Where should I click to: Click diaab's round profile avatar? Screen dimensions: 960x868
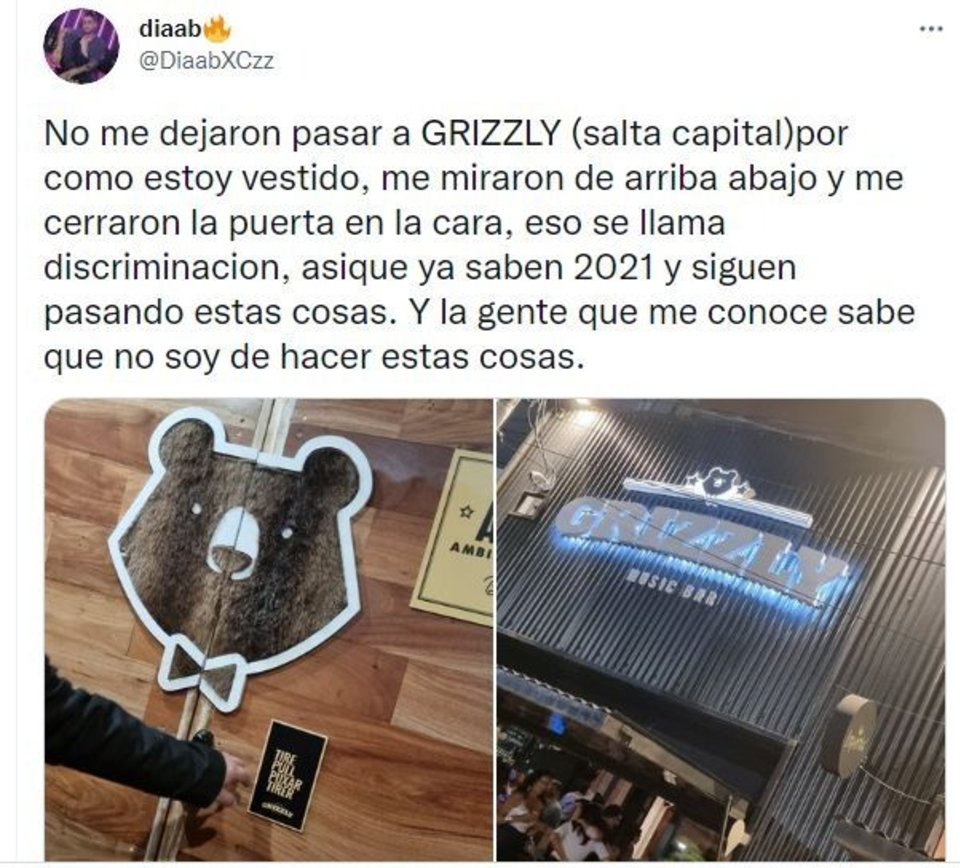click(81, 45)
